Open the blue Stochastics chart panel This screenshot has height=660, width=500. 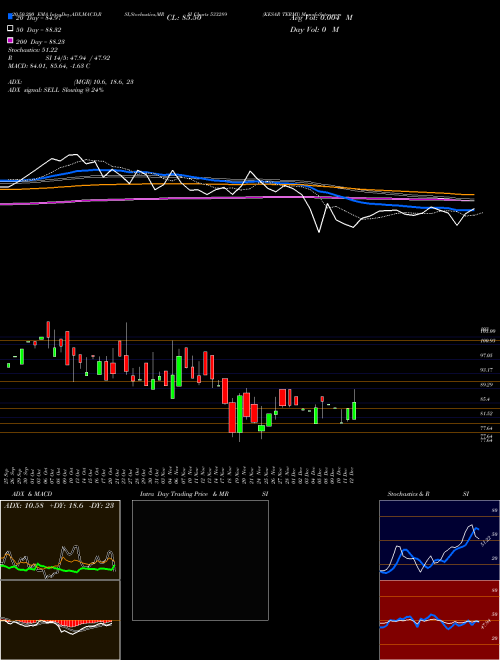click(439, 540)
